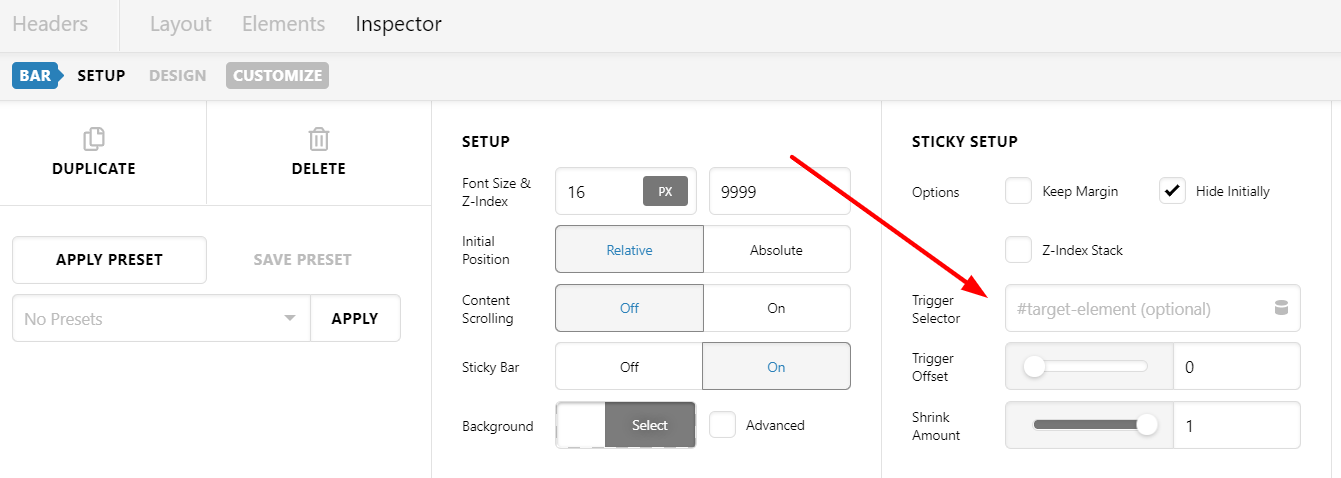Check the Z-Index Stack option
This screenshot has width=1341, height=478.
(x=1018, y=250)
